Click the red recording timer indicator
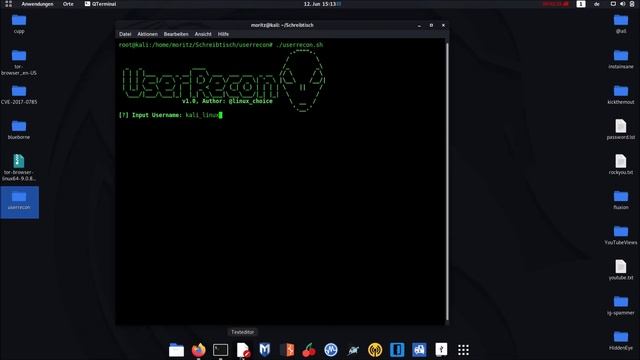 click(556, 4)
